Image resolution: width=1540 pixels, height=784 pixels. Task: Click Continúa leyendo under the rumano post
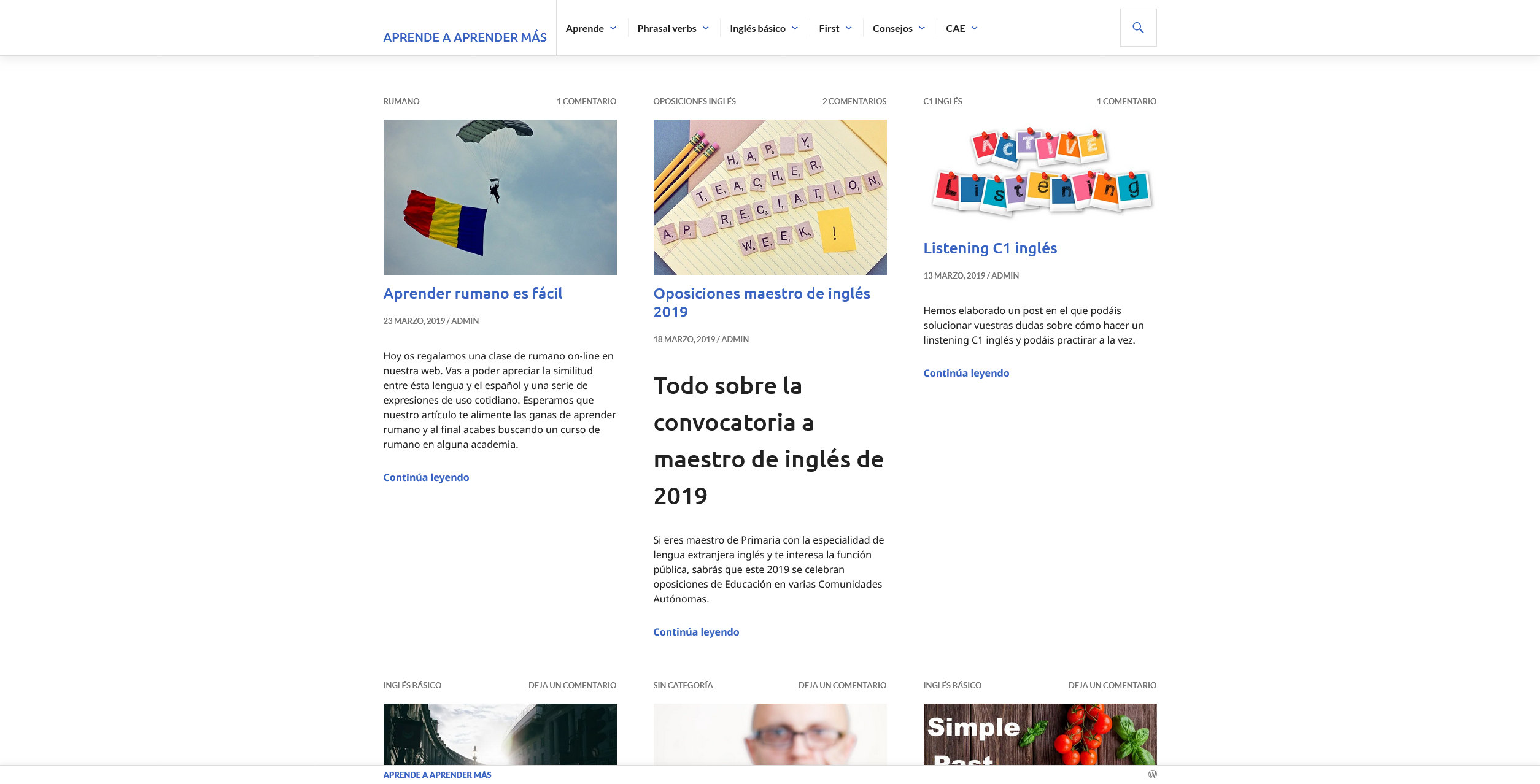pos(426,477)
